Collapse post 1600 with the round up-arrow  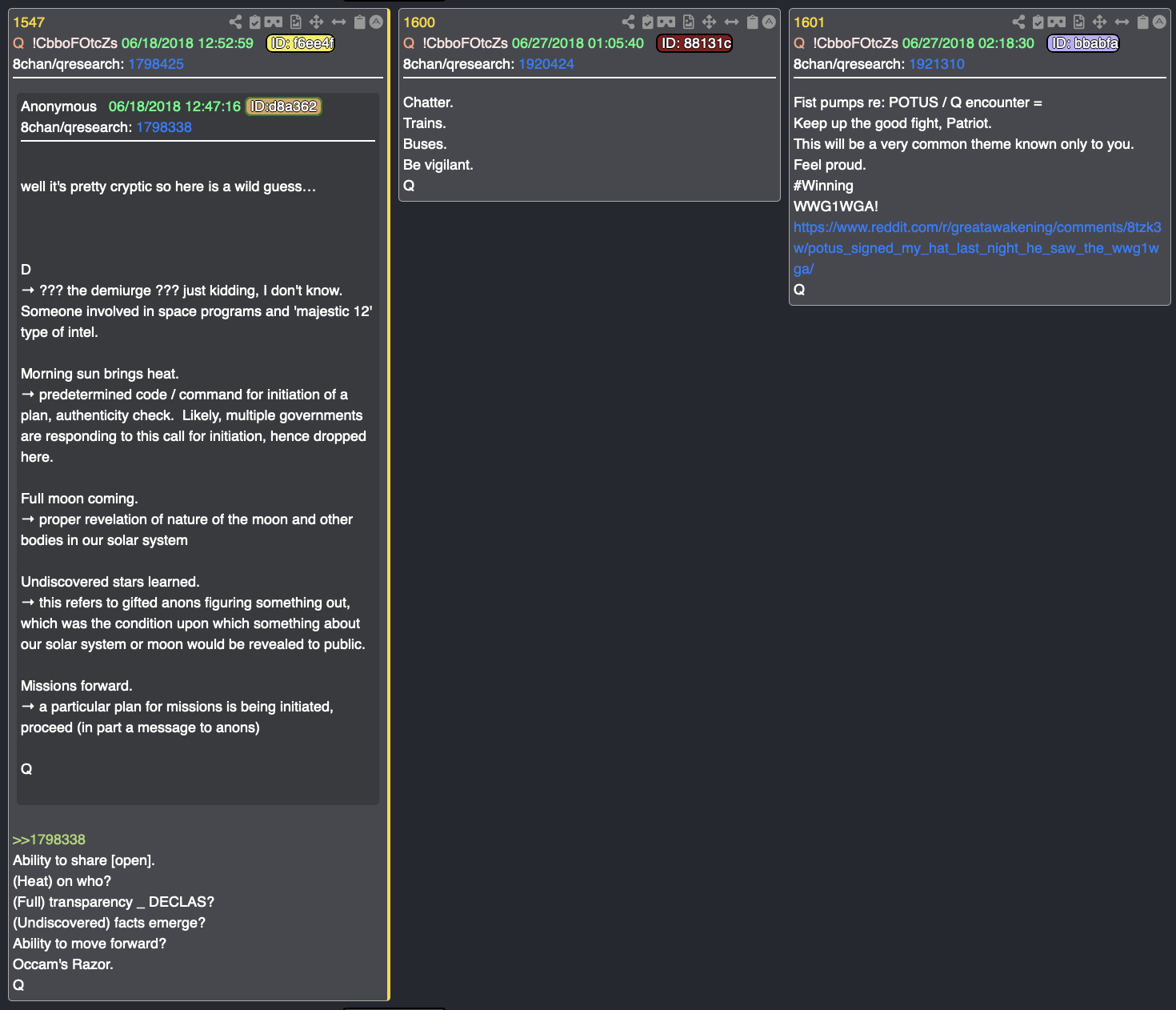769,22
